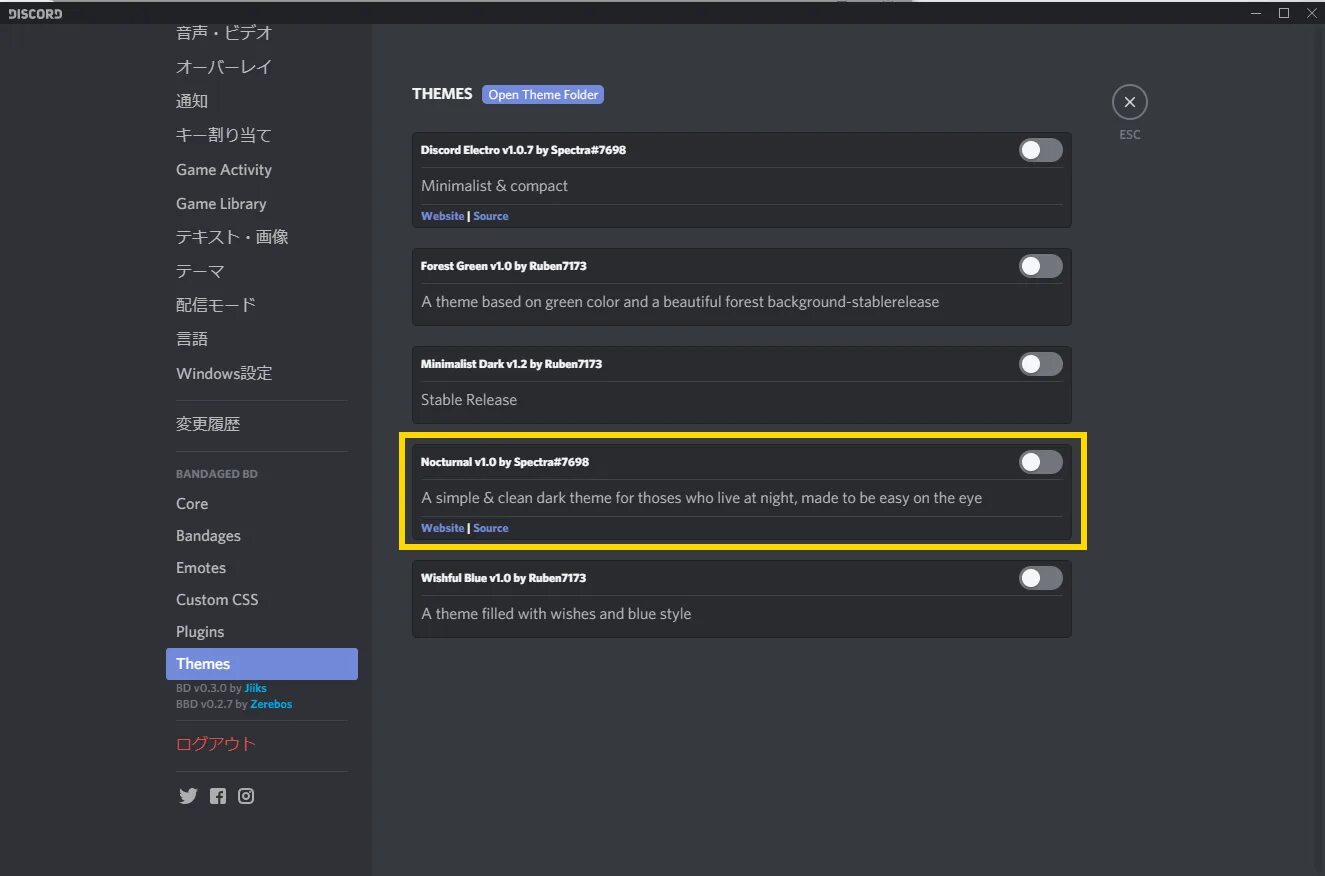Maximize the Discord window
This screenshot has height=876, width=1325.
(1285, 13)
